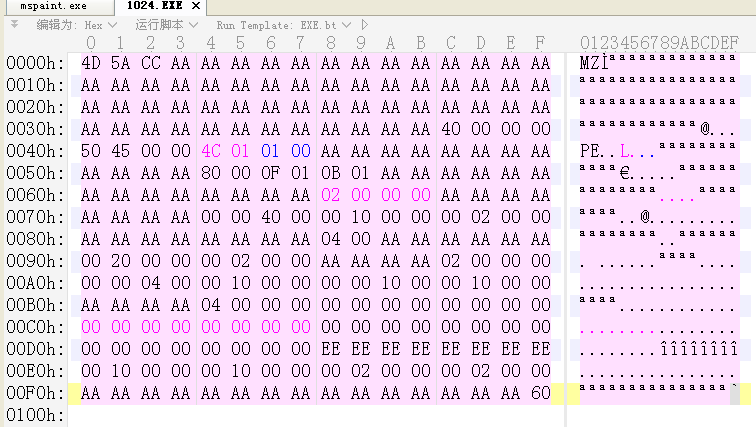Select byte 5A in row 0000h
The image size is (756, 427).
point(121,63)
